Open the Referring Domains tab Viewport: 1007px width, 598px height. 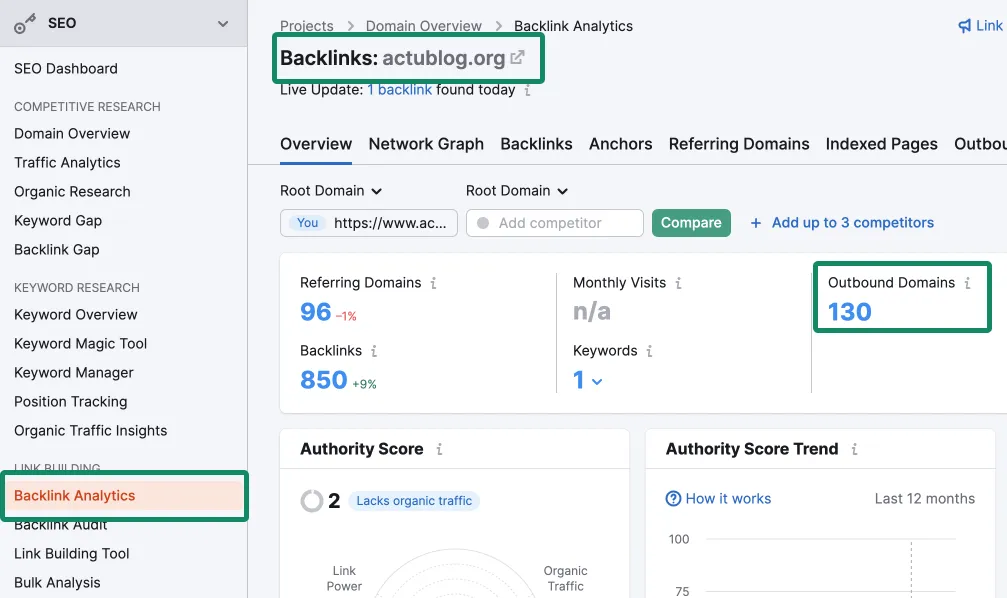[739, 144]
